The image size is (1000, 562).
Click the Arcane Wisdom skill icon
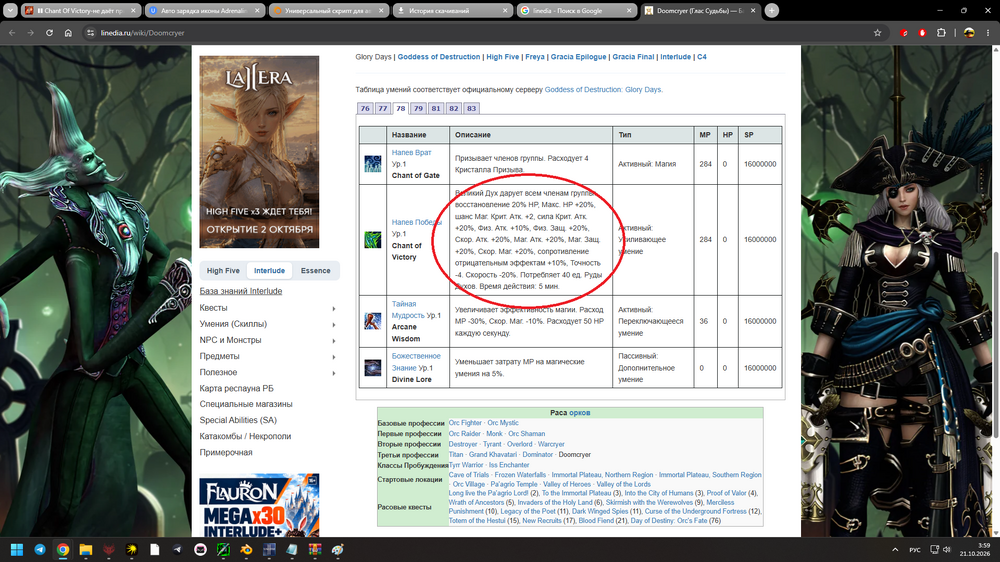point(372,321)
